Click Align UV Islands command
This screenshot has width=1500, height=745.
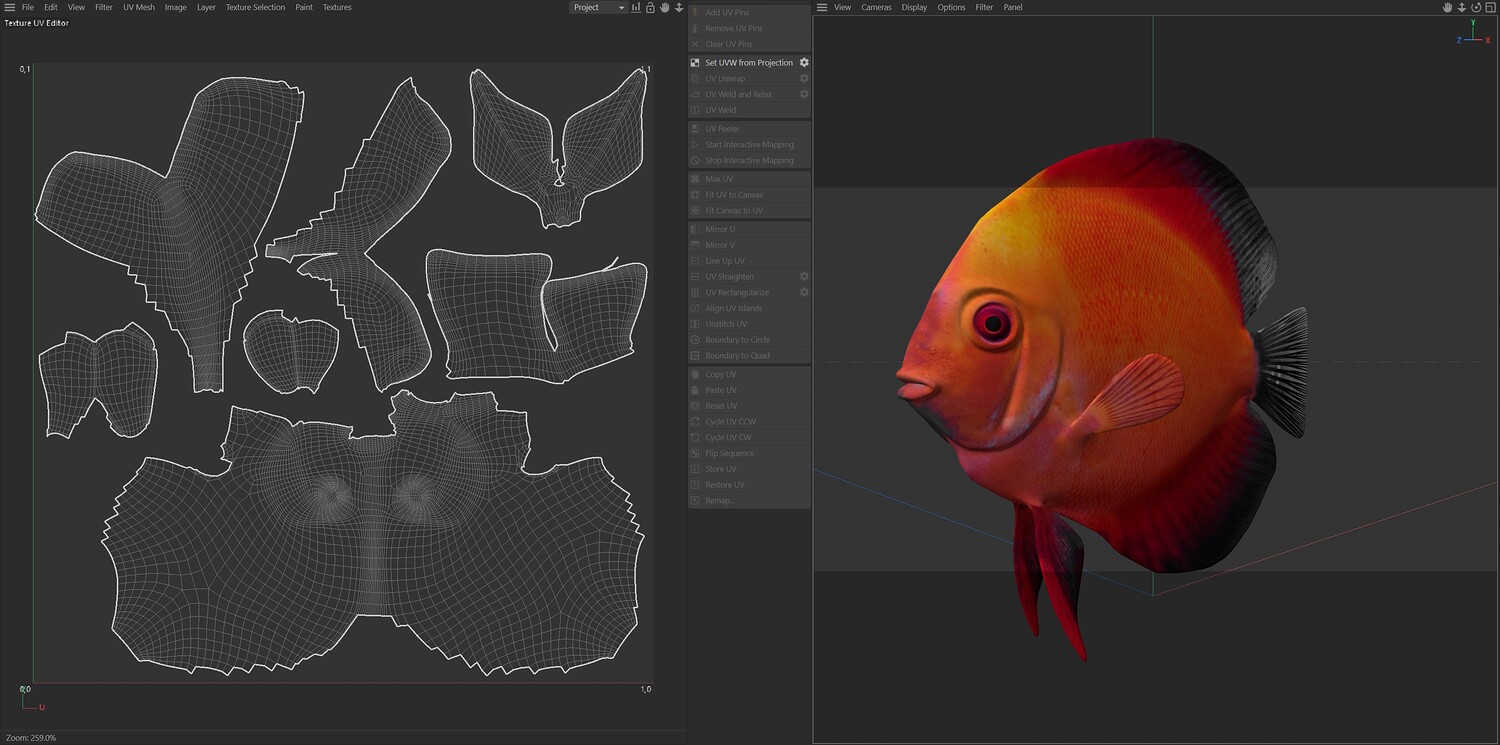[x=749, y=308]
